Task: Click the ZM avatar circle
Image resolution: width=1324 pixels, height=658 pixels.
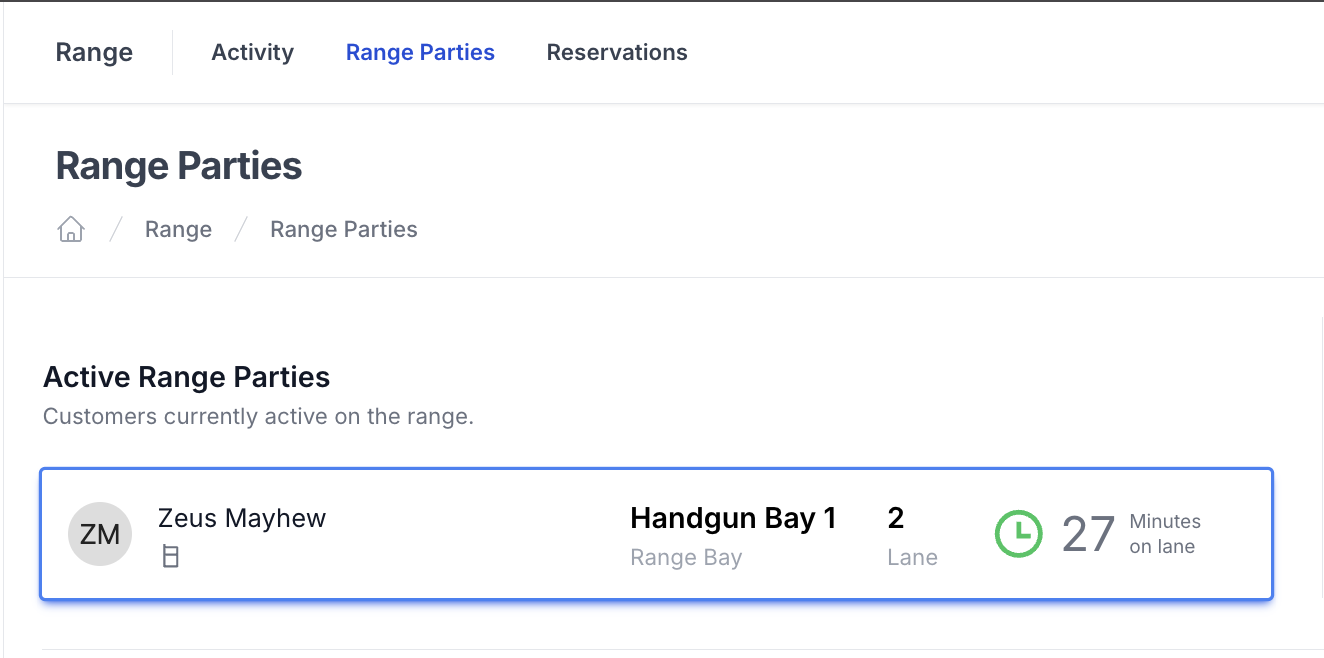Action: point(100,534)
